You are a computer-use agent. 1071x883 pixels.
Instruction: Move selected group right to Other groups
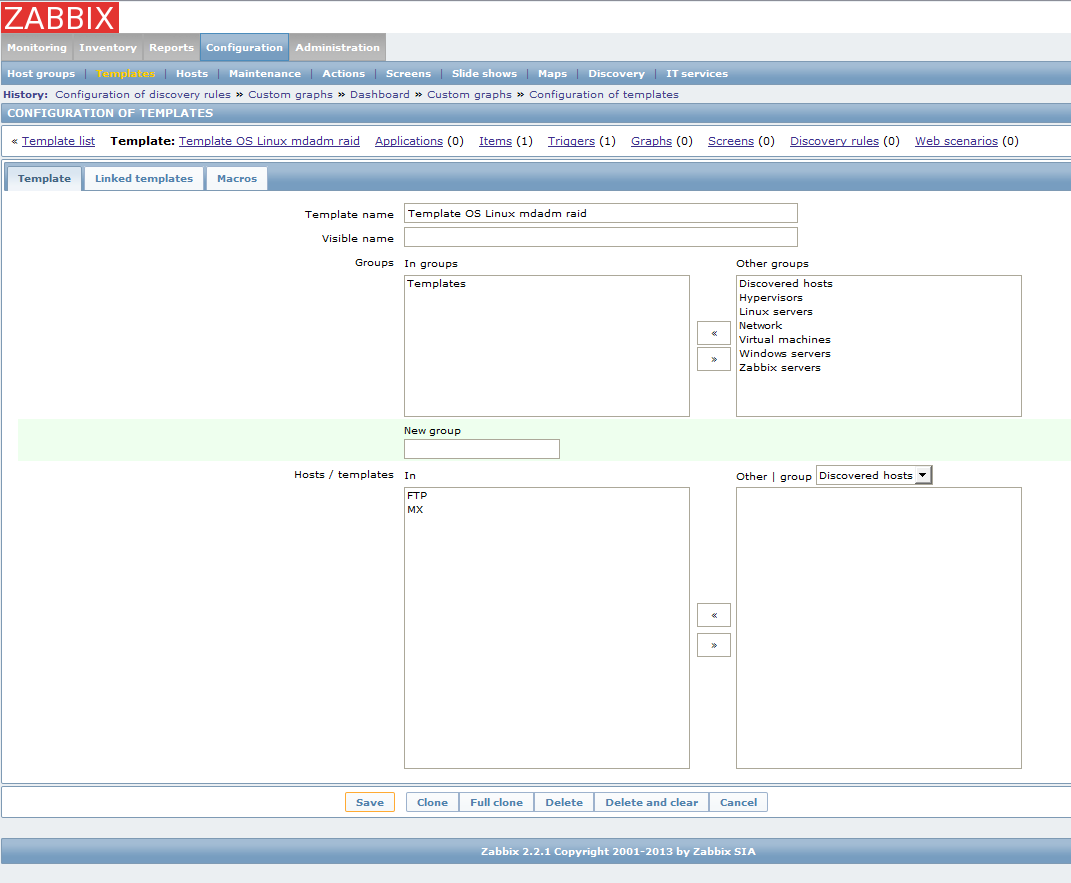(713, 359)
